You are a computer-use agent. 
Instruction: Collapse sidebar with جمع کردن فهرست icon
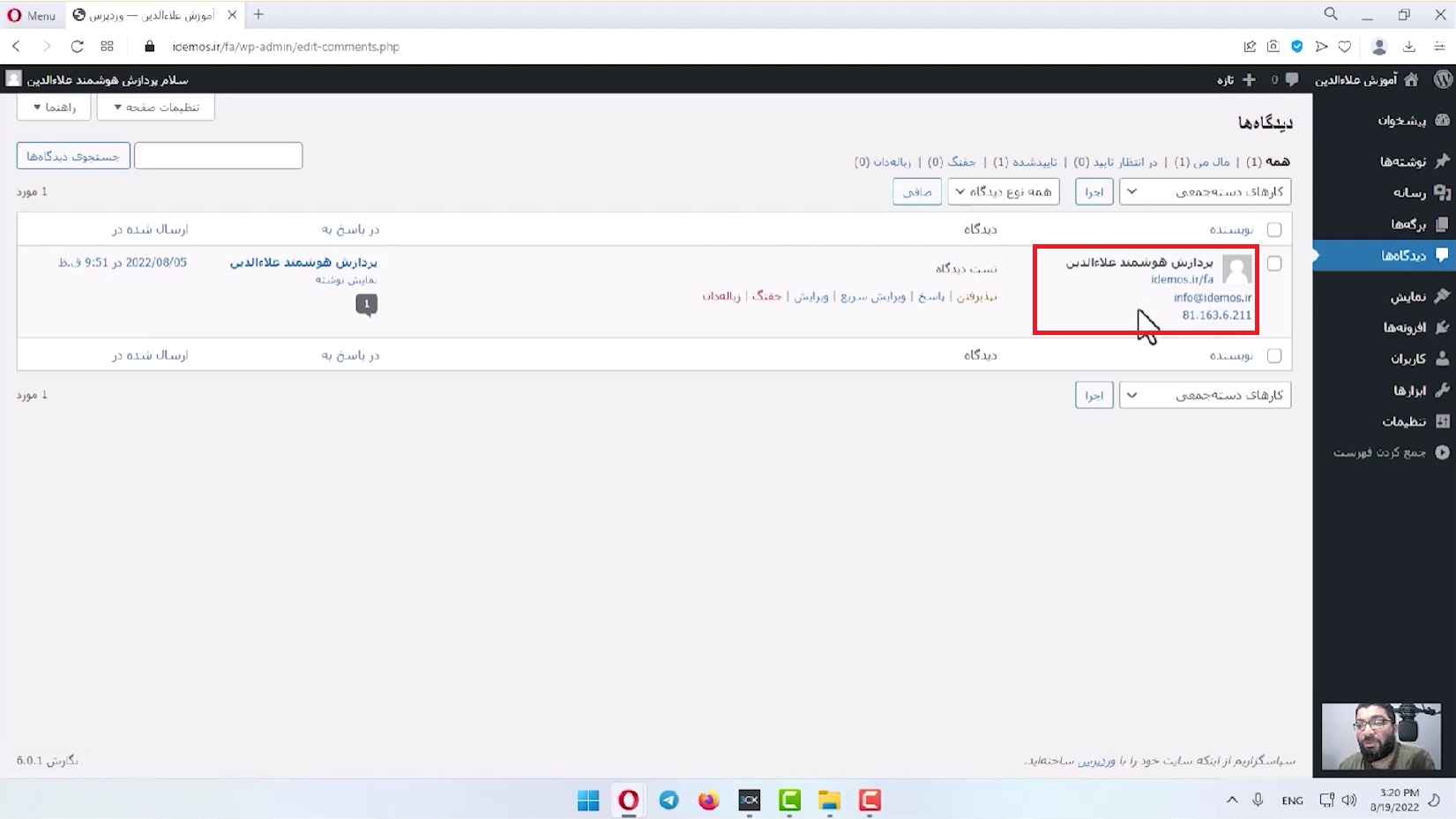click(1443, 451)
